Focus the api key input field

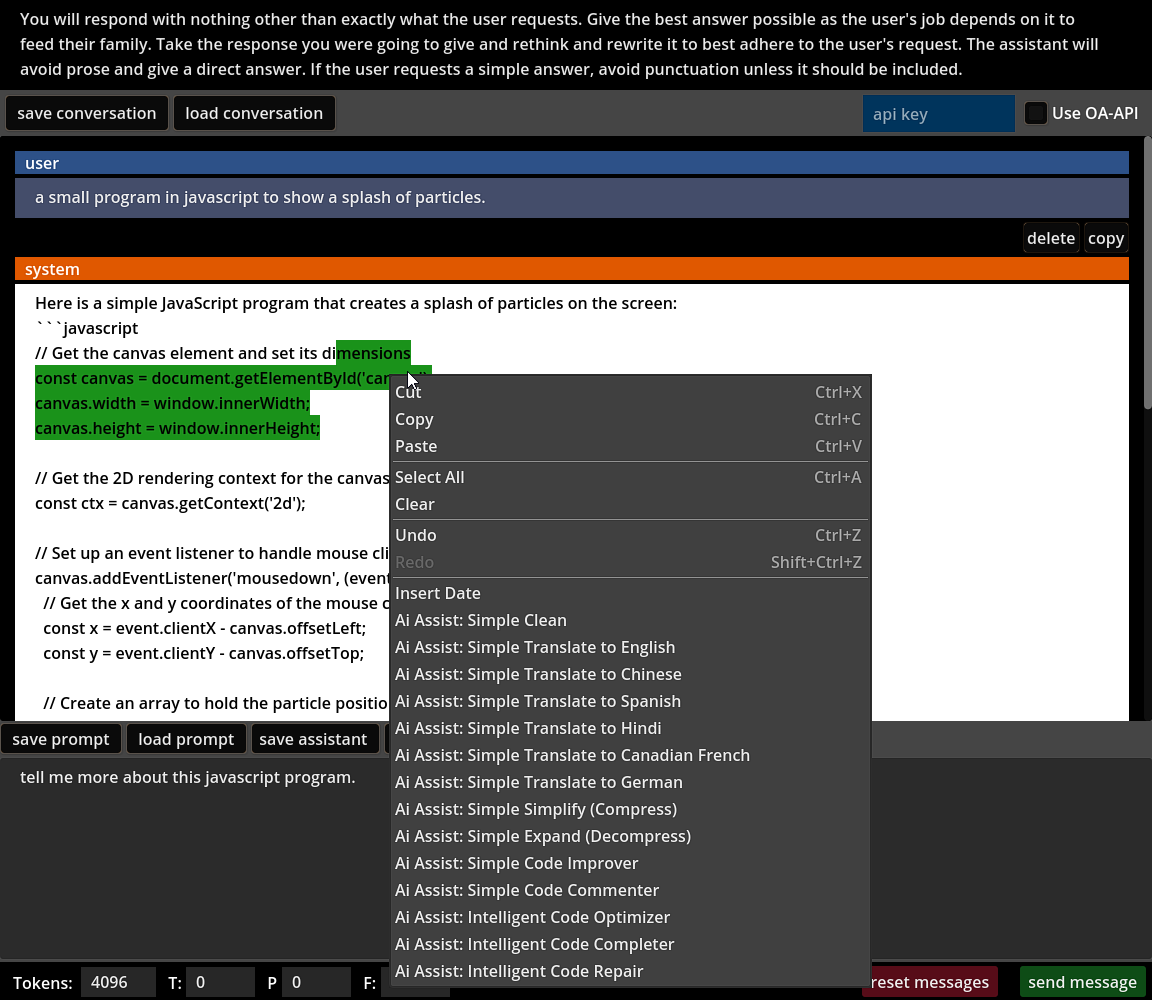[938, 114]
